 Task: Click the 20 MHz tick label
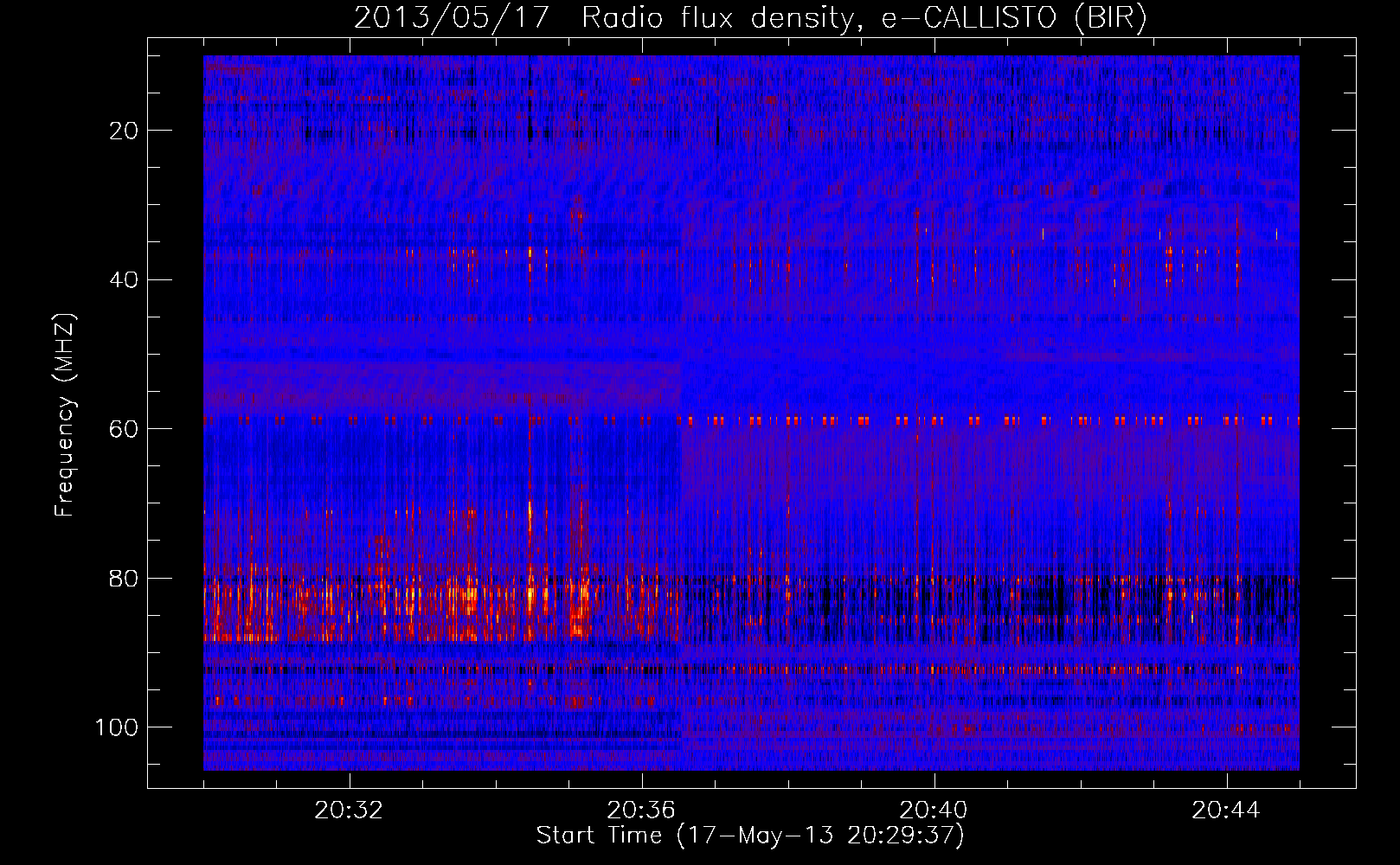(125, 131)
